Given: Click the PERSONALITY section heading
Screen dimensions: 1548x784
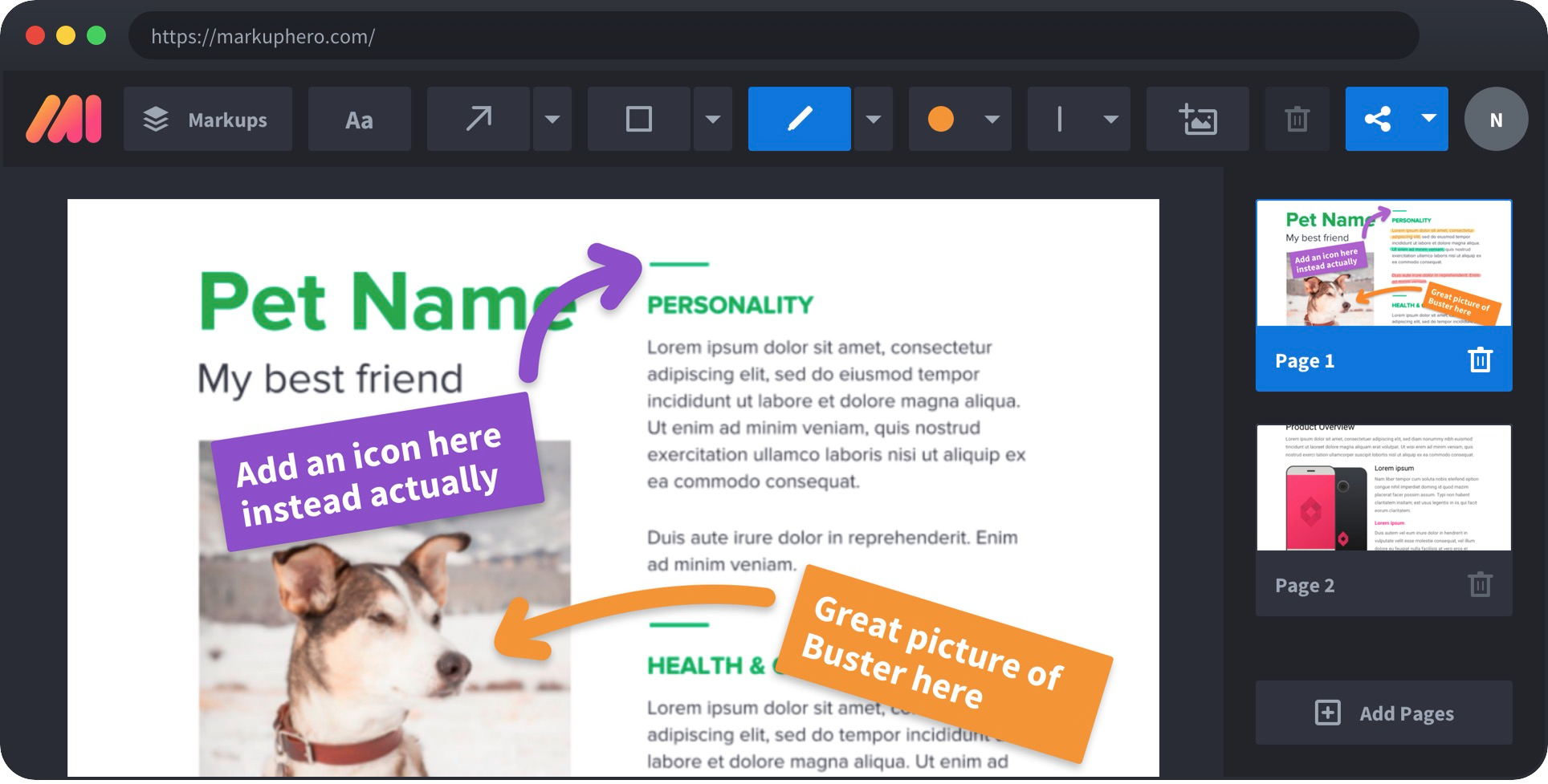Looking at the screenshot, I should tap(730, 305).
